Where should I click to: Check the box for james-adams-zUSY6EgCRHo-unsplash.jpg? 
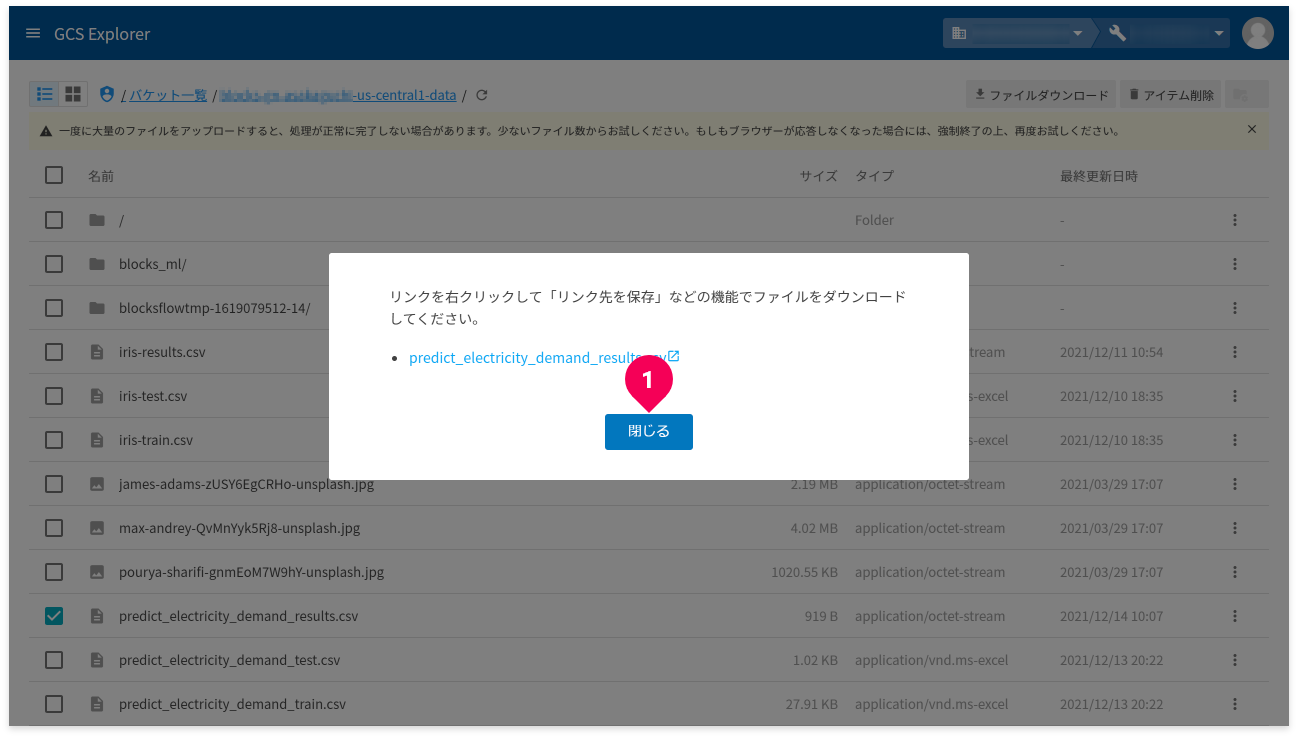click(x=54, y=484)
